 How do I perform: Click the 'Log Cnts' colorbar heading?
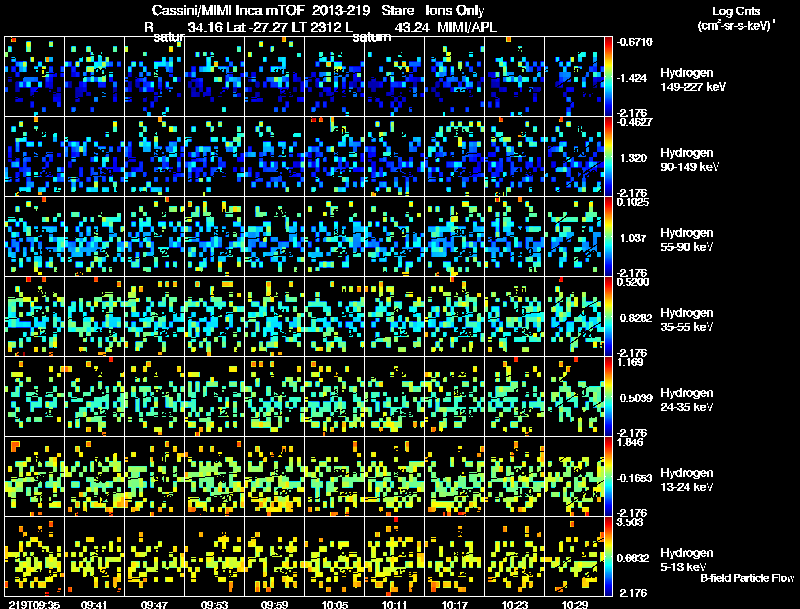pos(736,11)
